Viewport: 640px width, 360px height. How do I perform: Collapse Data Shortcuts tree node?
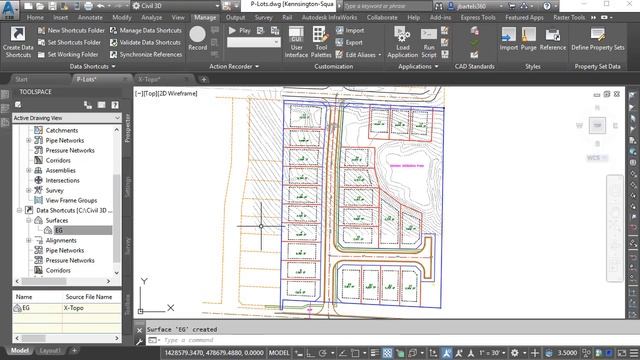pyautogui.click(x=19, y=210)
